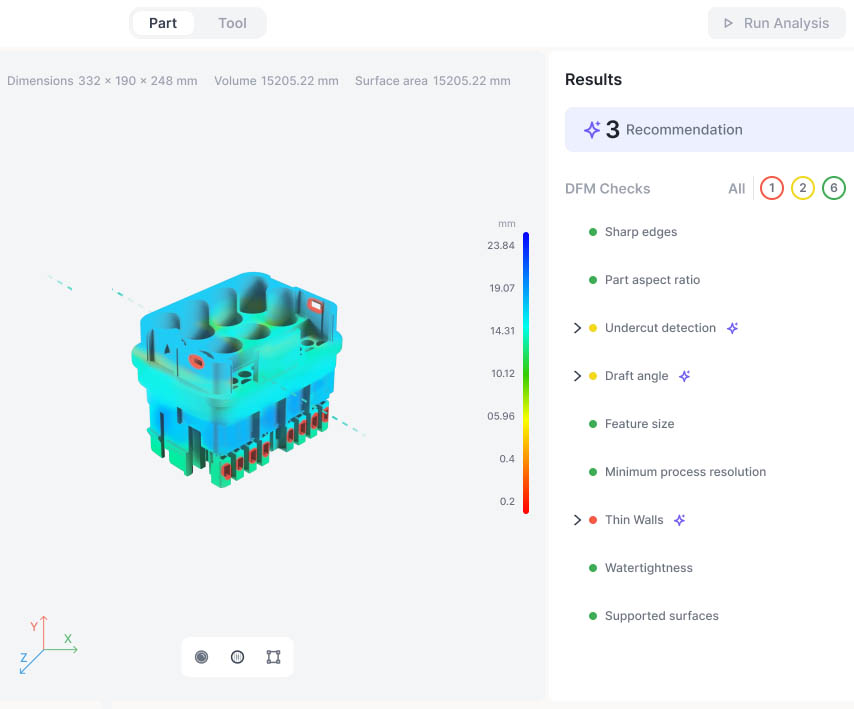This screenshot has width=854, height=709.
Task: Expand the Draft angle row
Action: tap(577, 376)
